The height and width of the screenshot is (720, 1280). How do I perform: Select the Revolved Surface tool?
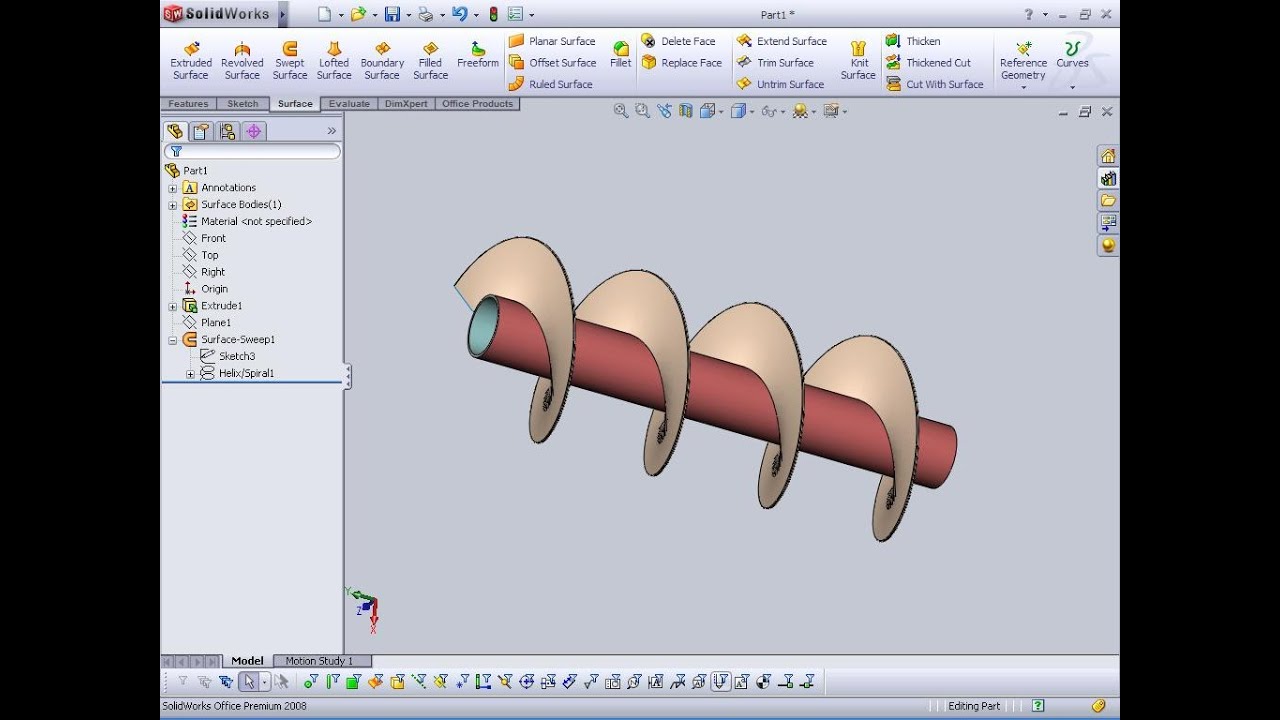pyautogui.click(x=242, y=61)
